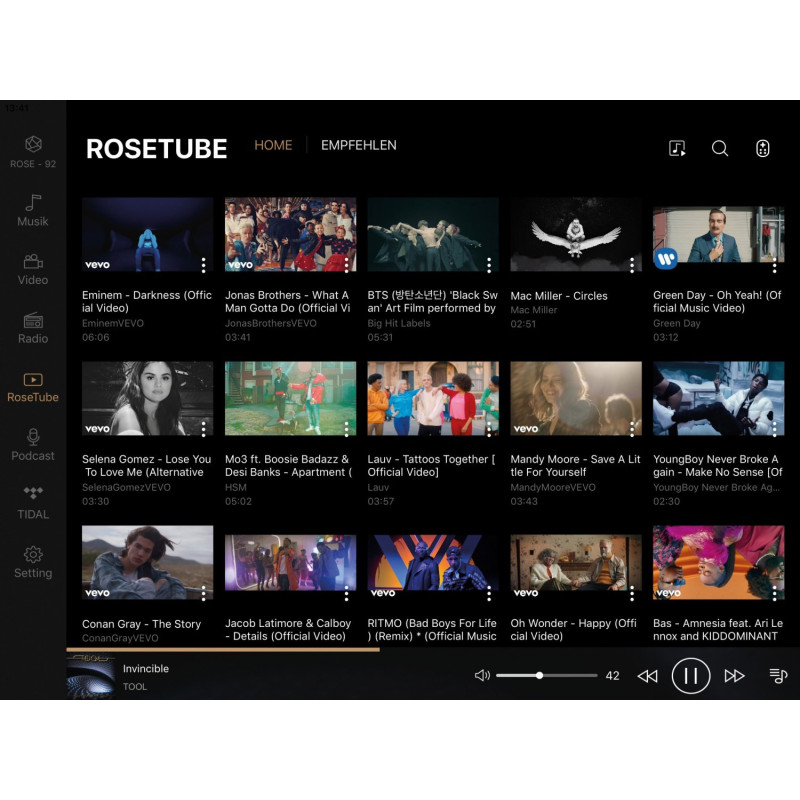This screenshot has height=800, width=800.
Task: Play Mac Miller - Circles thumbnail
Action: 576,234
